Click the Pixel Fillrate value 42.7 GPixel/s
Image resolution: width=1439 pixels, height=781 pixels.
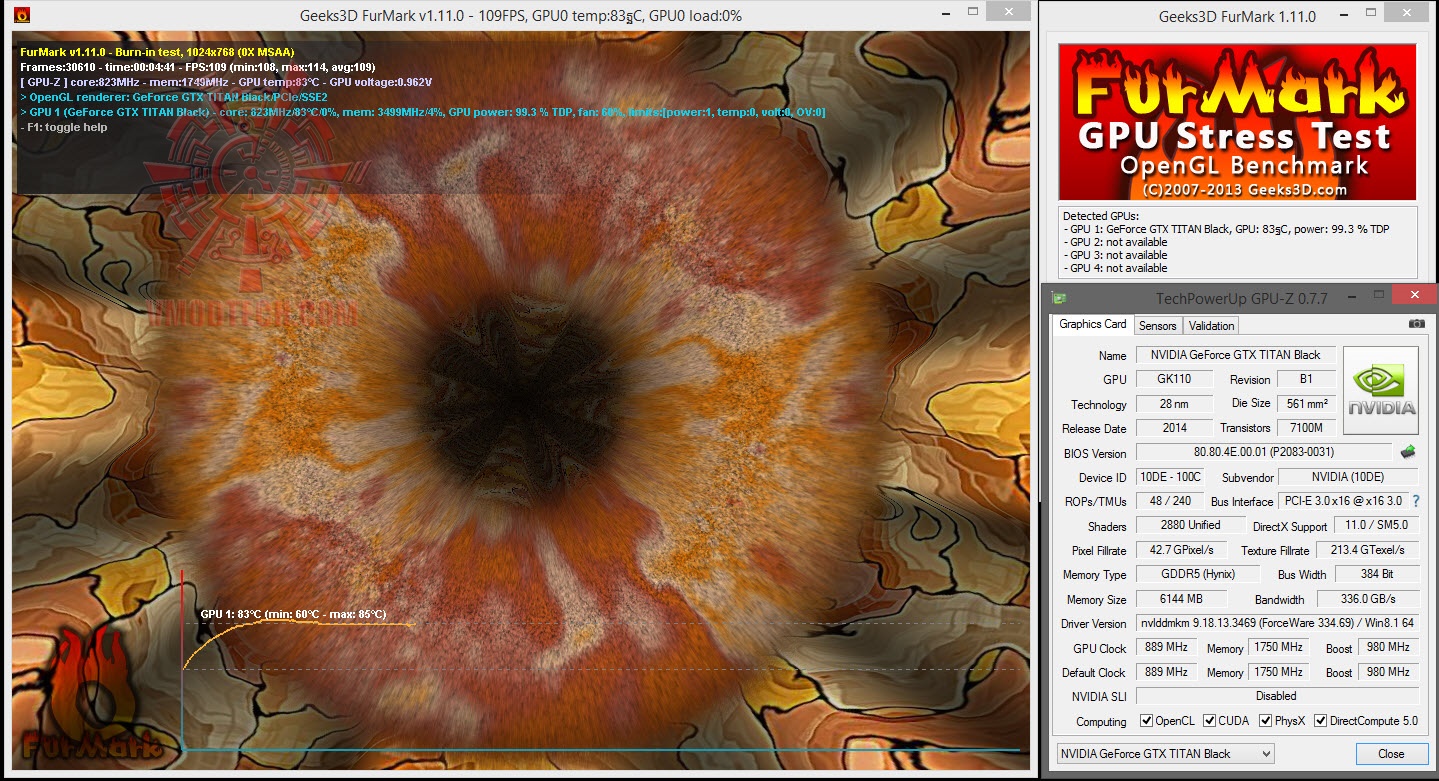pos(1183,550)
